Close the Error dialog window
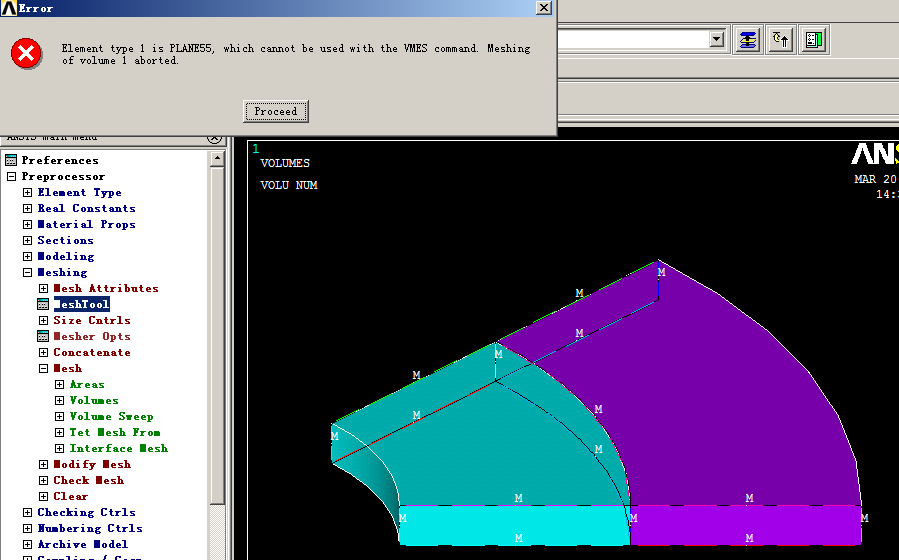 click(x=544, y=7)
